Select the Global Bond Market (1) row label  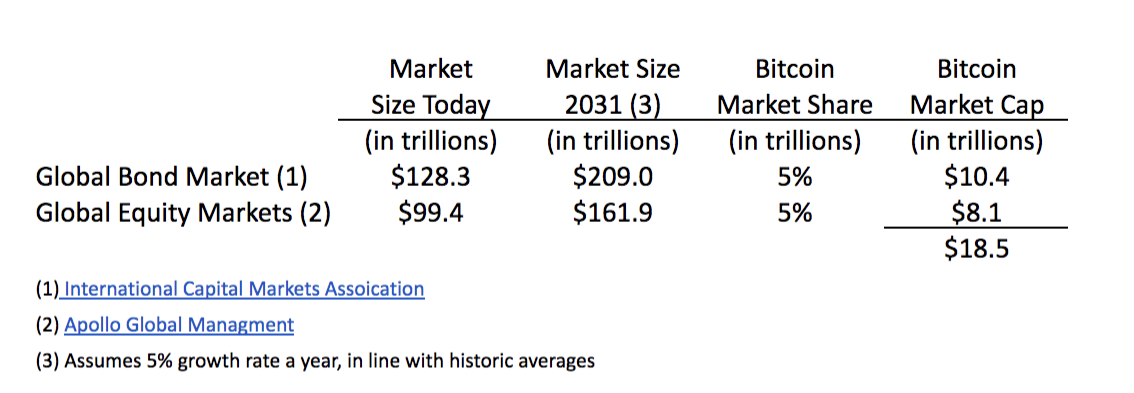(172, 177)
